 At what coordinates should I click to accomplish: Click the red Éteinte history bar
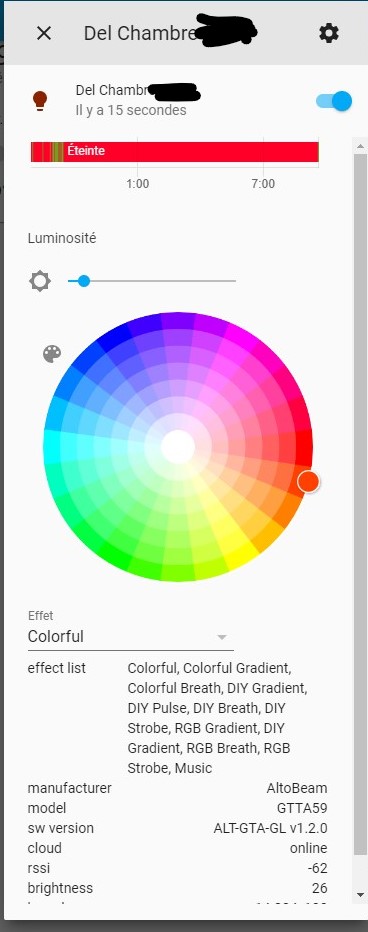[175, 152]
